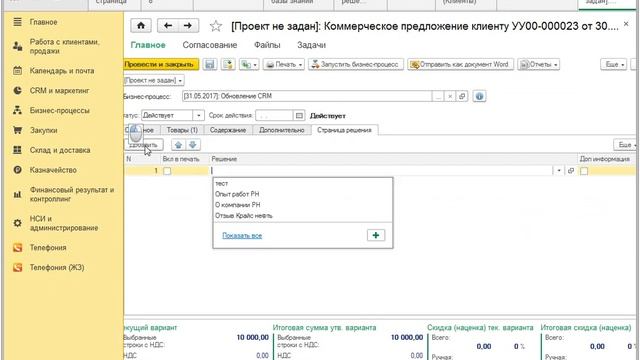Choose 'Отзыв Крайс нефть' from the list

tap(302, 216)
